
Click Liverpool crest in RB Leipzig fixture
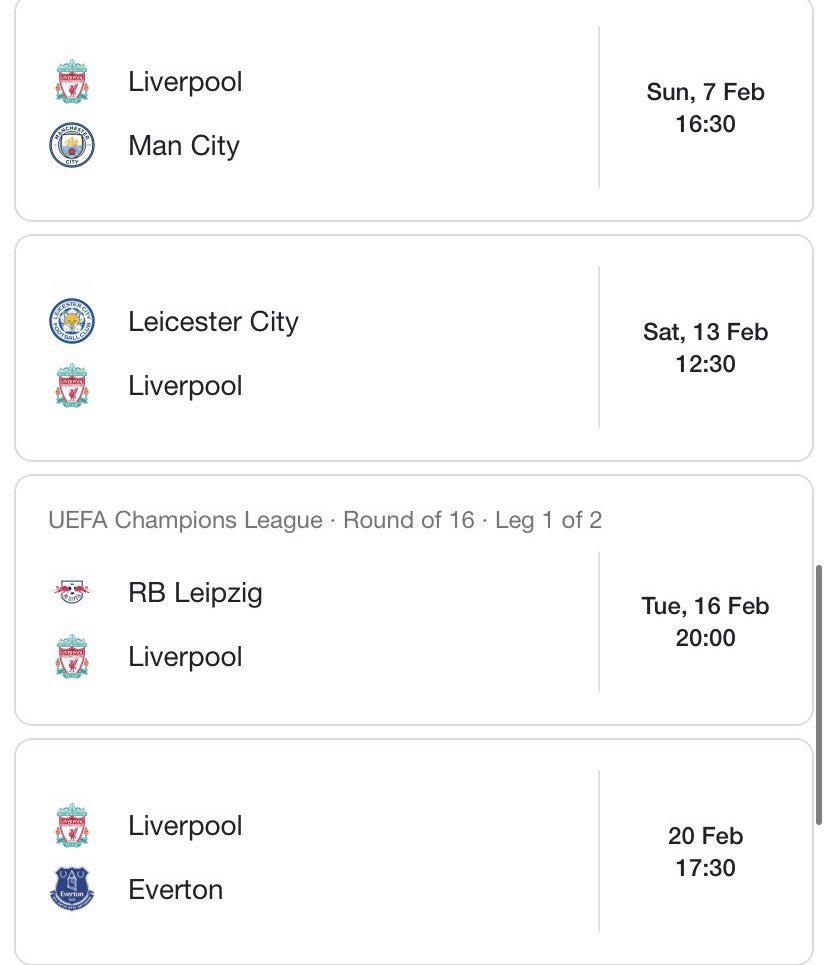tap(72, 656)
